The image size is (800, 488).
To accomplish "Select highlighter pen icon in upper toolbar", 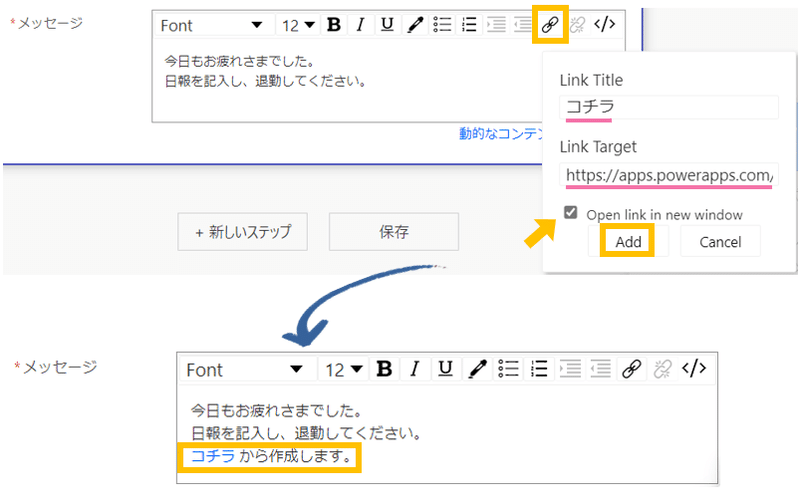I will pos(415,25).
